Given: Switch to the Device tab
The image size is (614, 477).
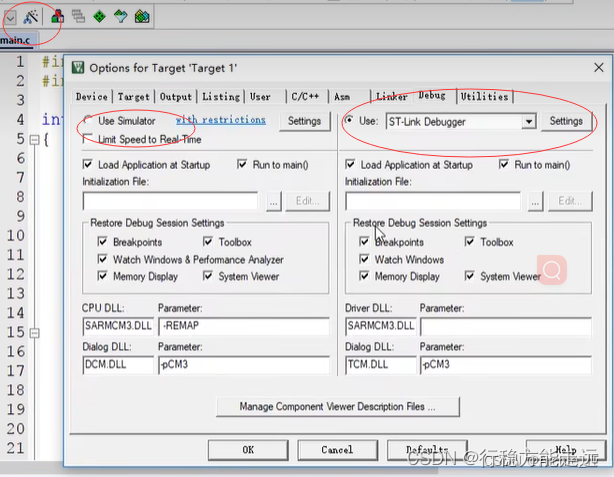Looking at the screenshot, I should click(92, 97).
